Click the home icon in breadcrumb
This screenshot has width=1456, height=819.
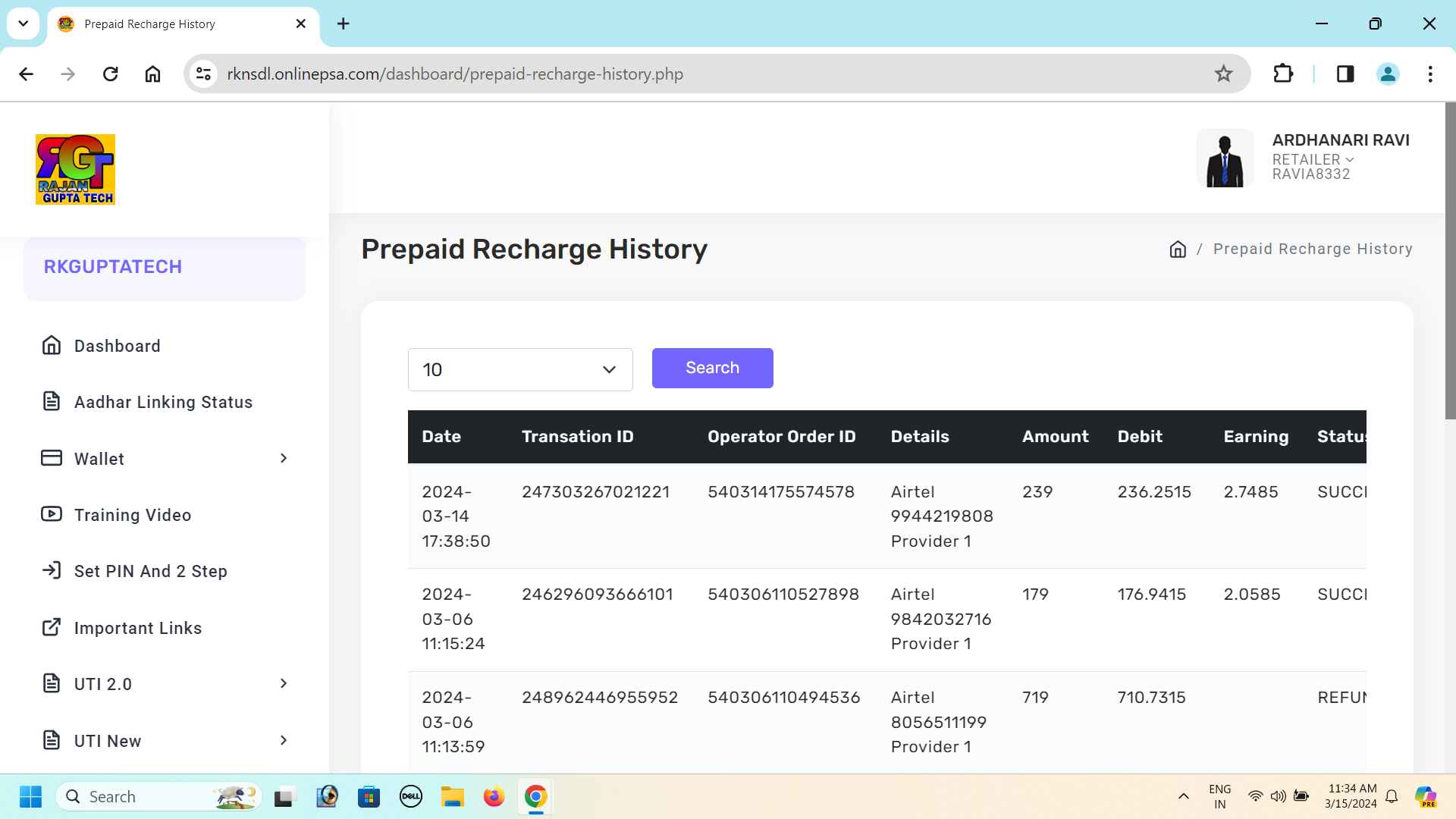pos(1177,249)
